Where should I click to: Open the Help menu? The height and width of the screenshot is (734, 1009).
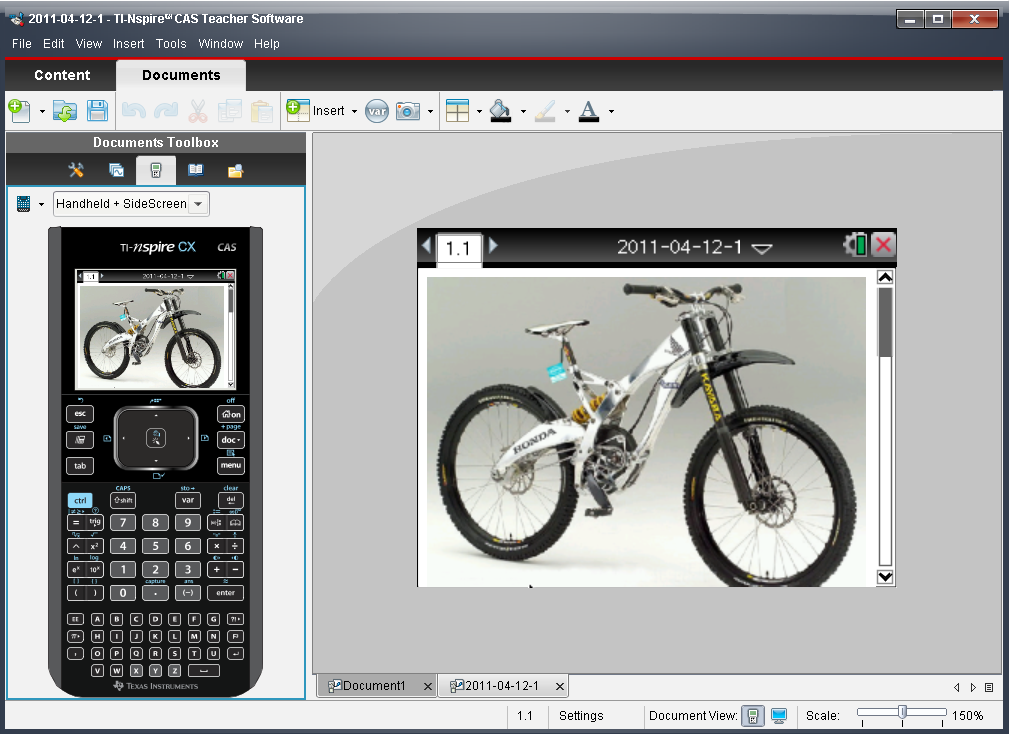[266, 44]
